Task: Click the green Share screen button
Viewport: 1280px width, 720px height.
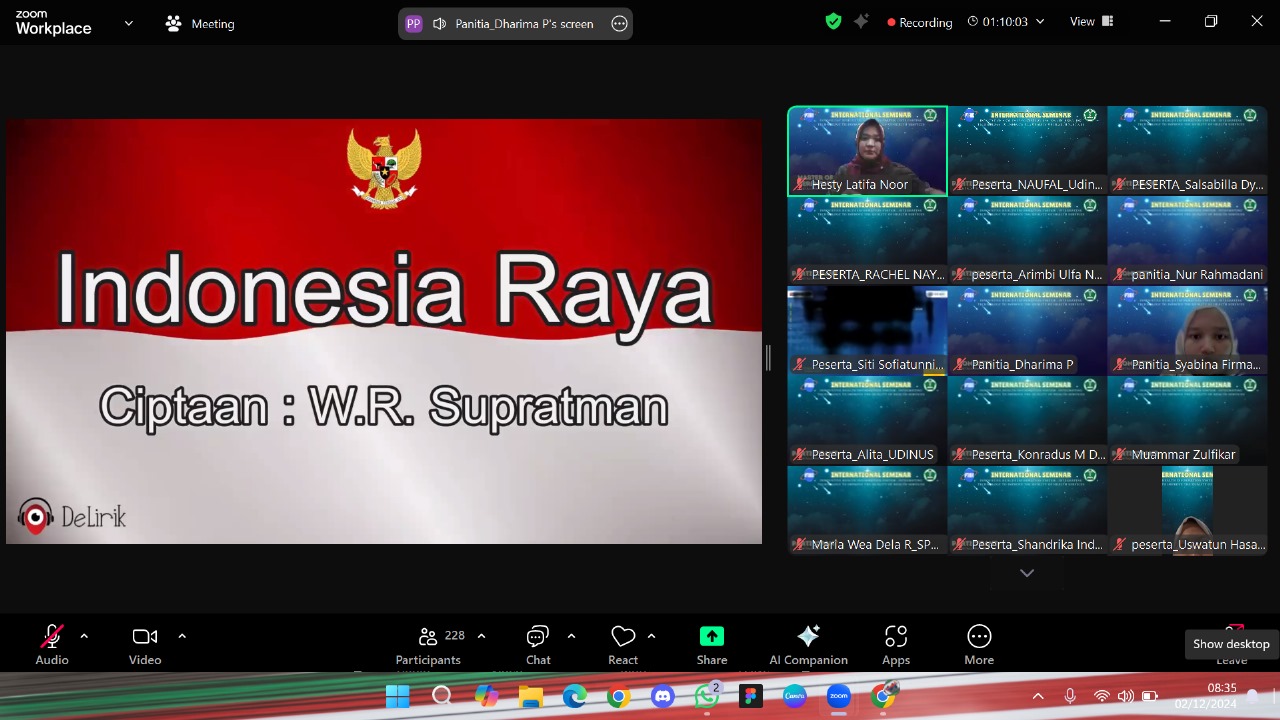Action: tap(712, 644)
